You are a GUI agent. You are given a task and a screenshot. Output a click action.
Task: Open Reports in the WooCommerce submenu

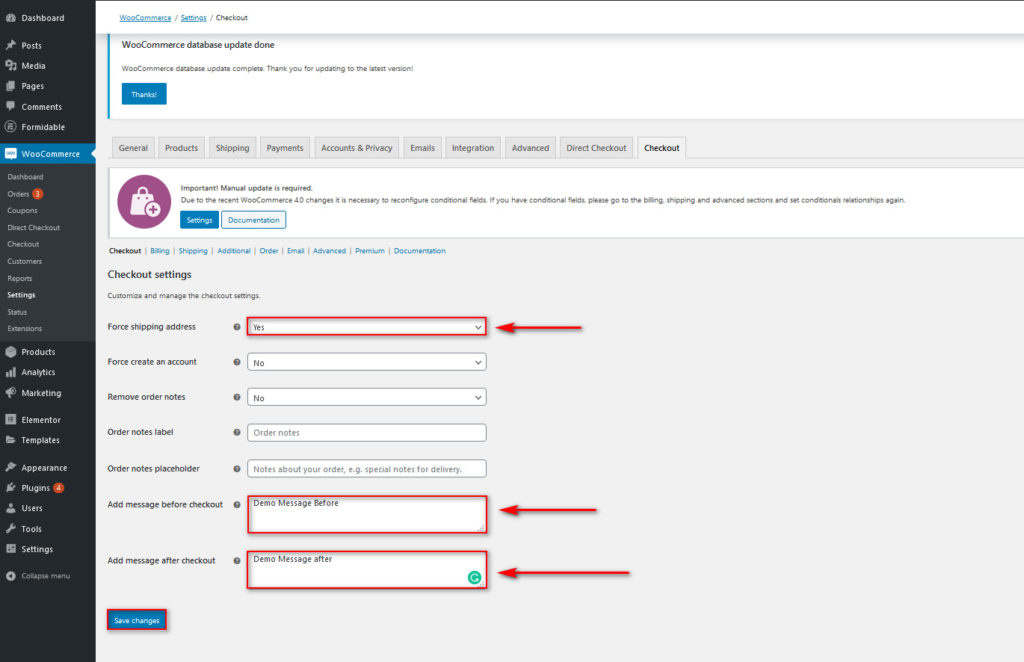tap(20, 278)
